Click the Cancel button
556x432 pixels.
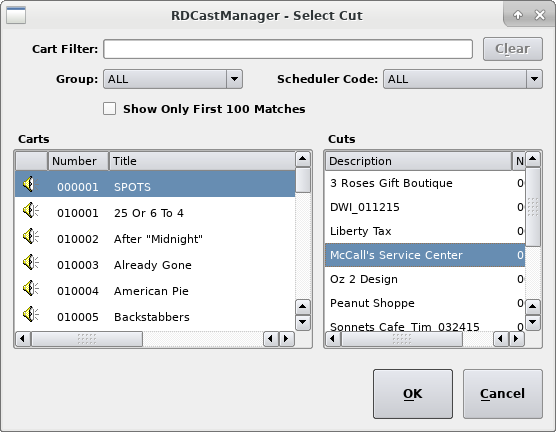[503, 394]
